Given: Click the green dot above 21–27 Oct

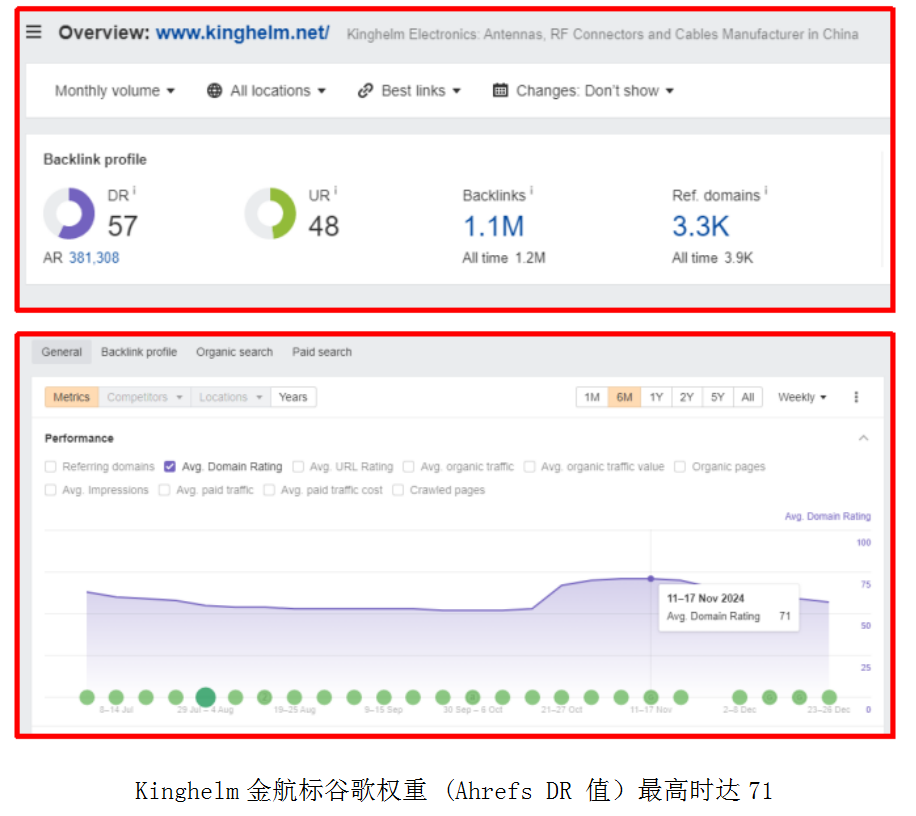Looking at the screenshot, I should (x=561, y=697).
